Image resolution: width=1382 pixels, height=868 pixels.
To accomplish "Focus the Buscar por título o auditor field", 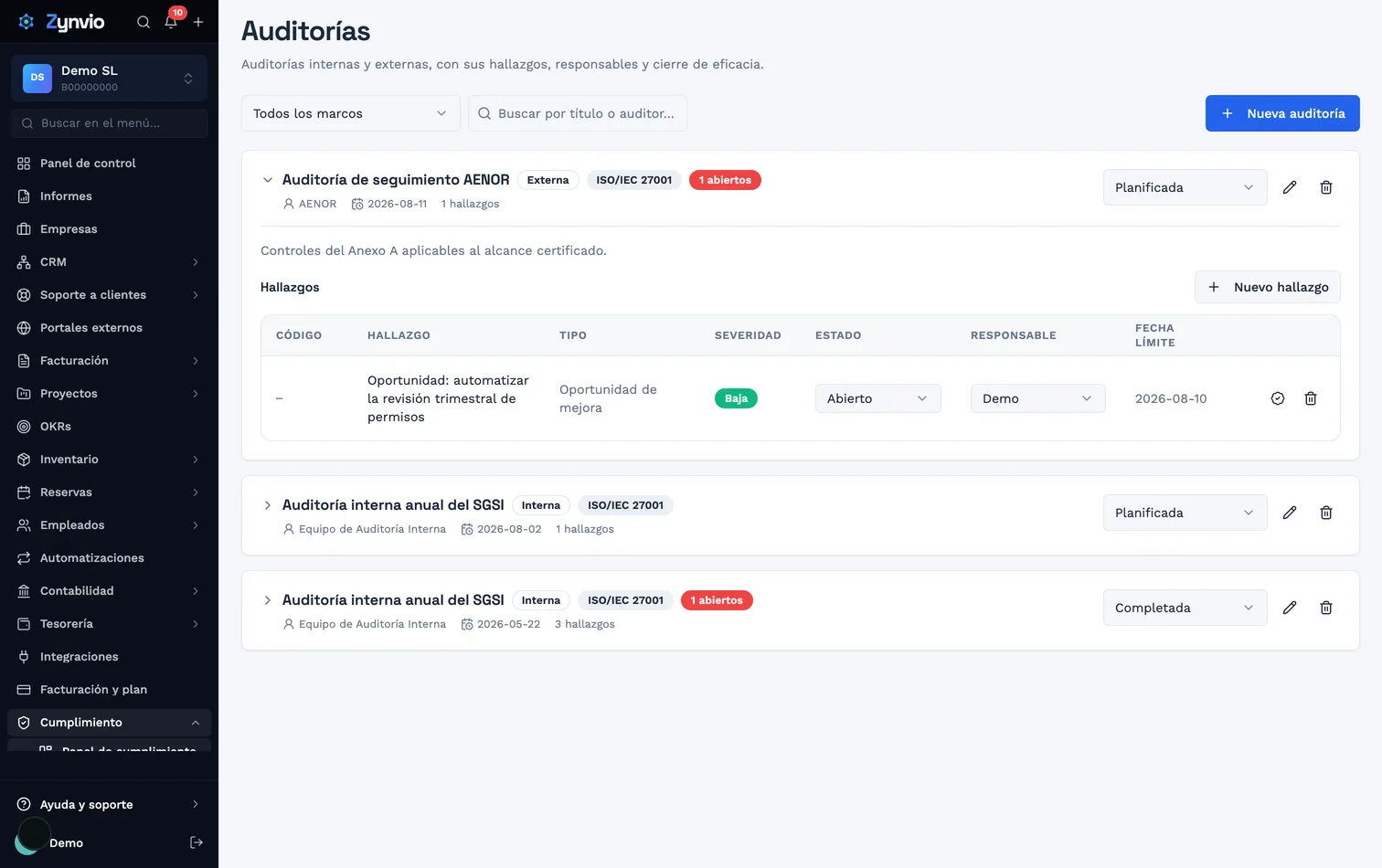I will coord(578,113).
